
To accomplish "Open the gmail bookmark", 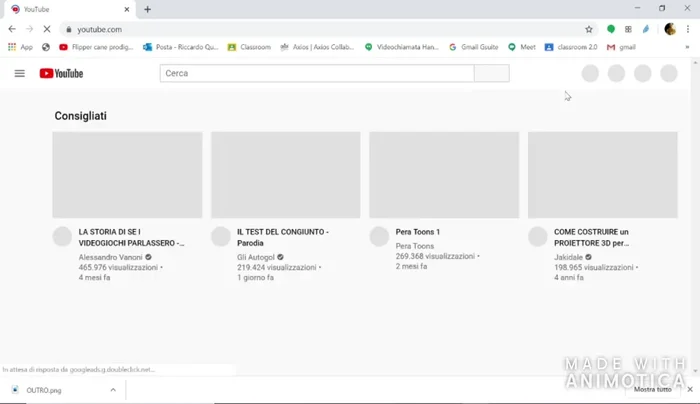I will 621,47.
